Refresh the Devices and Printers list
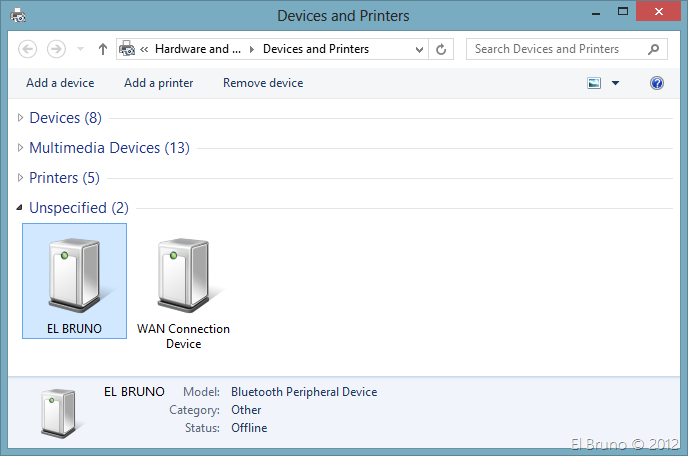This screenshot has width=688, height=456. 443,49
